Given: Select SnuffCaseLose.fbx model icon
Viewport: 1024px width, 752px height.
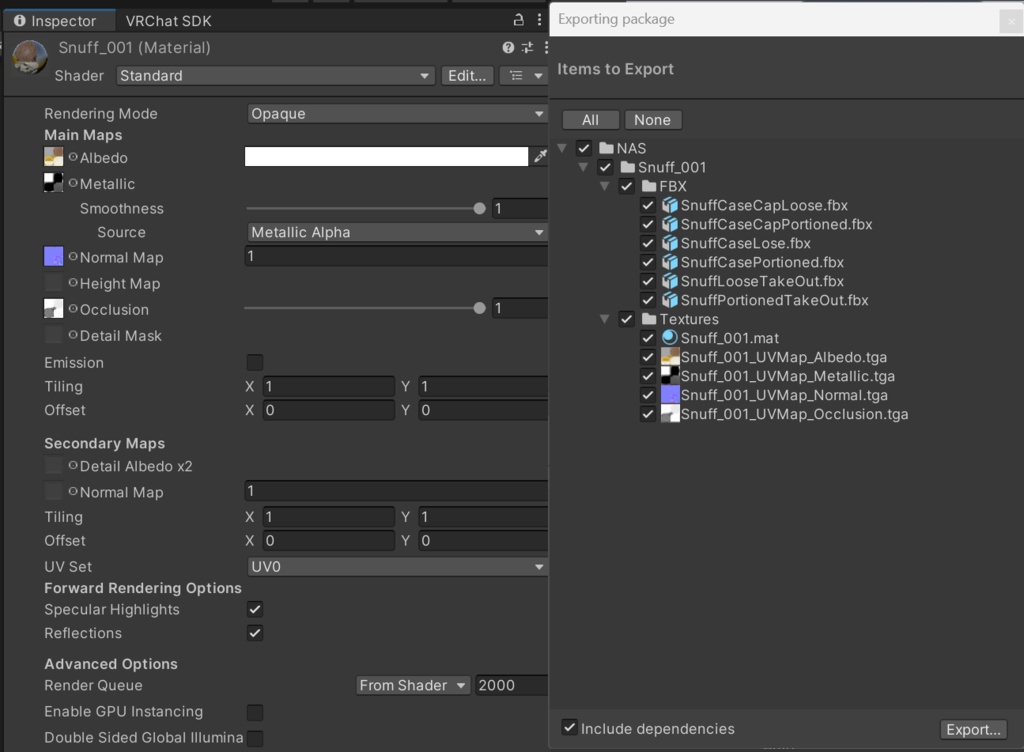Looking at the screenshot, I should tap(669, 243).
